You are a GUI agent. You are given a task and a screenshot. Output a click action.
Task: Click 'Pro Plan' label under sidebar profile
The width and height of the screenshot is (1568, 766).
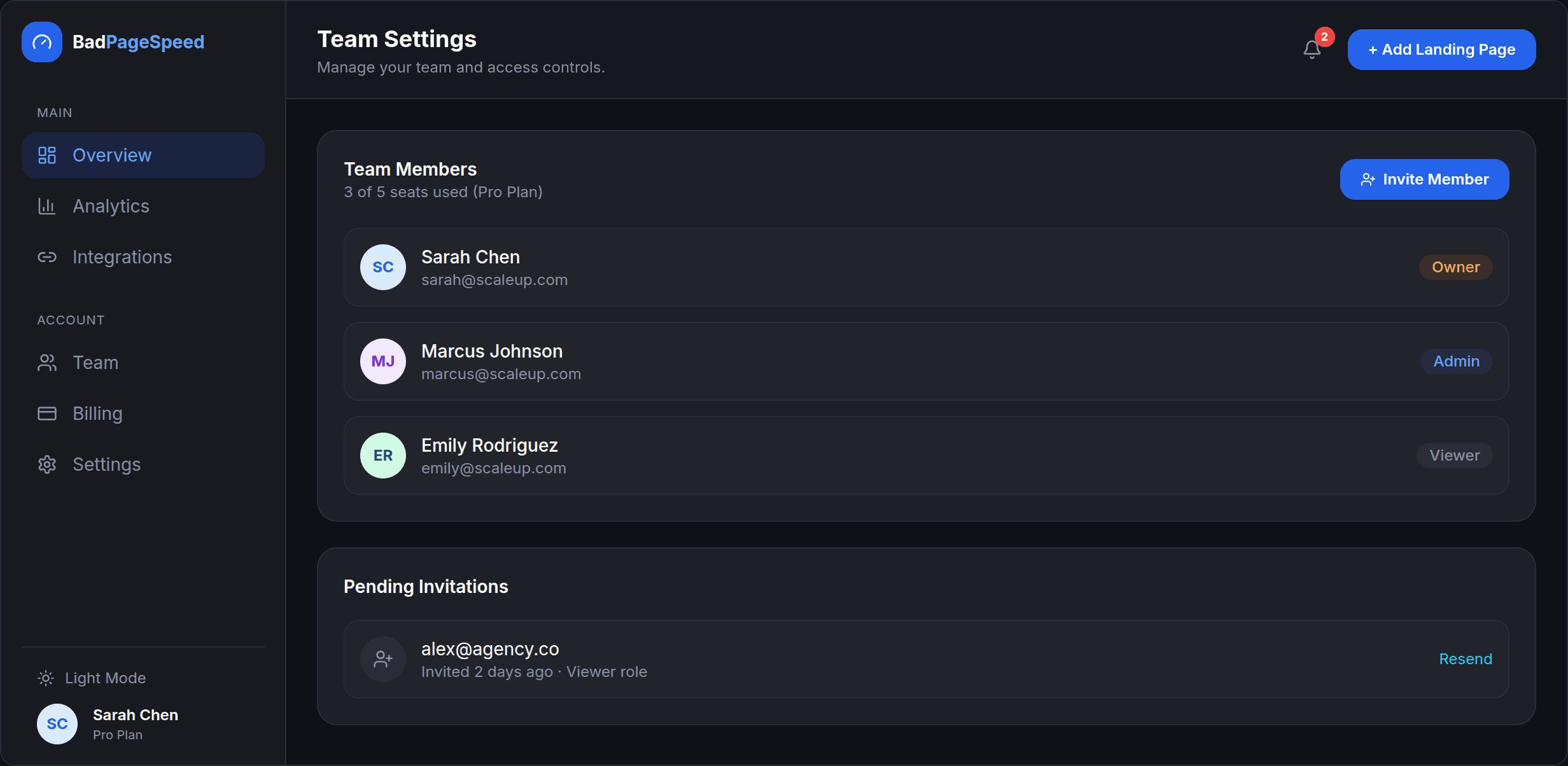(118, 735)
